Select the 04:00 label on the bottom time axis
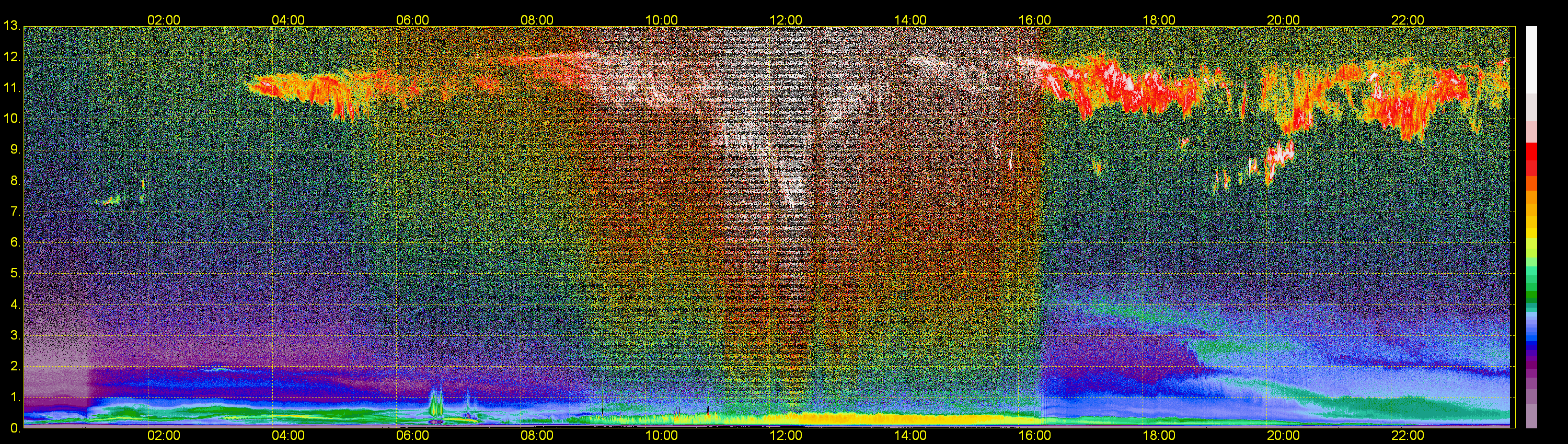 coord(288,436)
